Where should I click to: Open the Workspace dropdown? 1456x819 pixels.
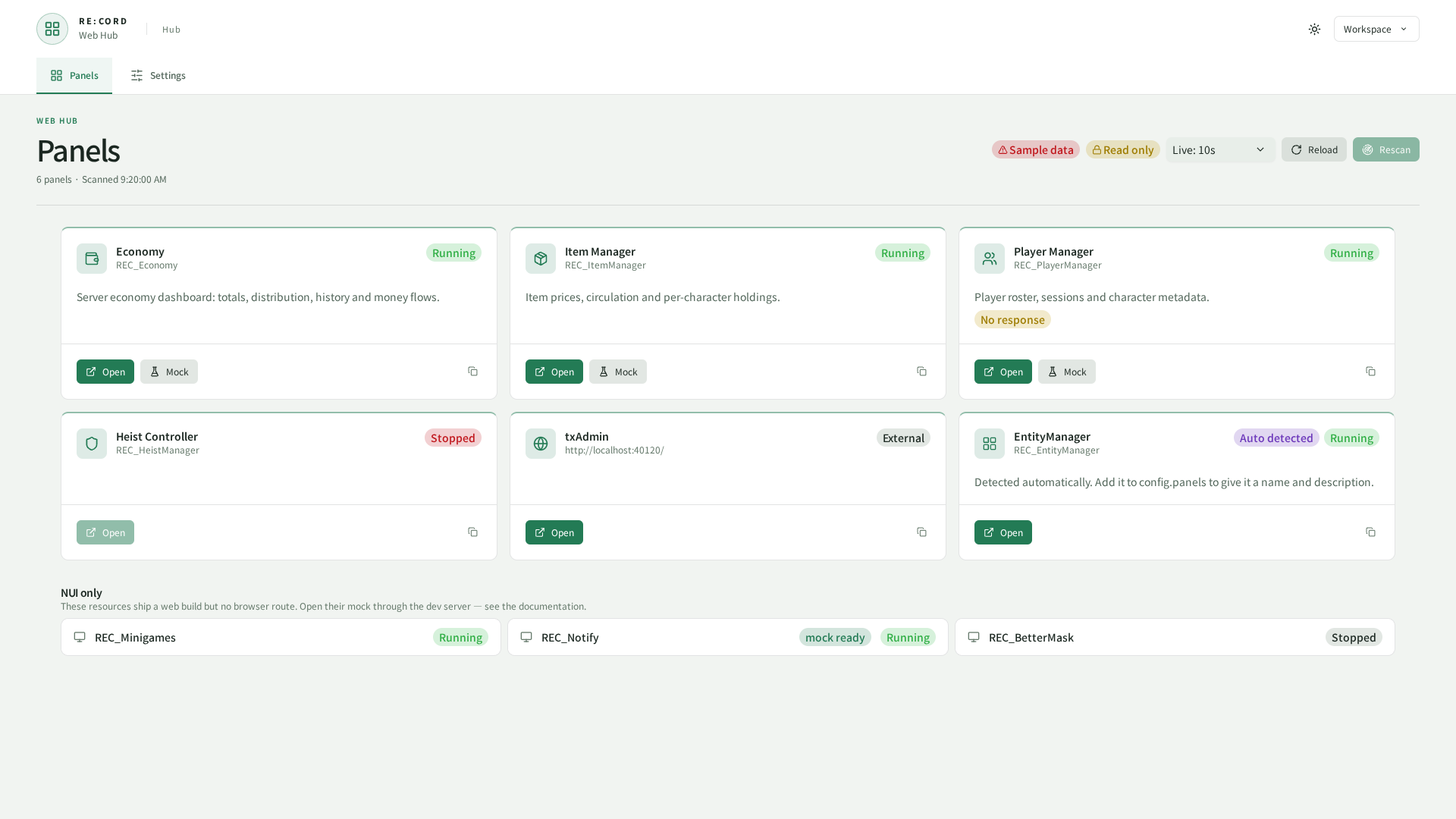1376,29
